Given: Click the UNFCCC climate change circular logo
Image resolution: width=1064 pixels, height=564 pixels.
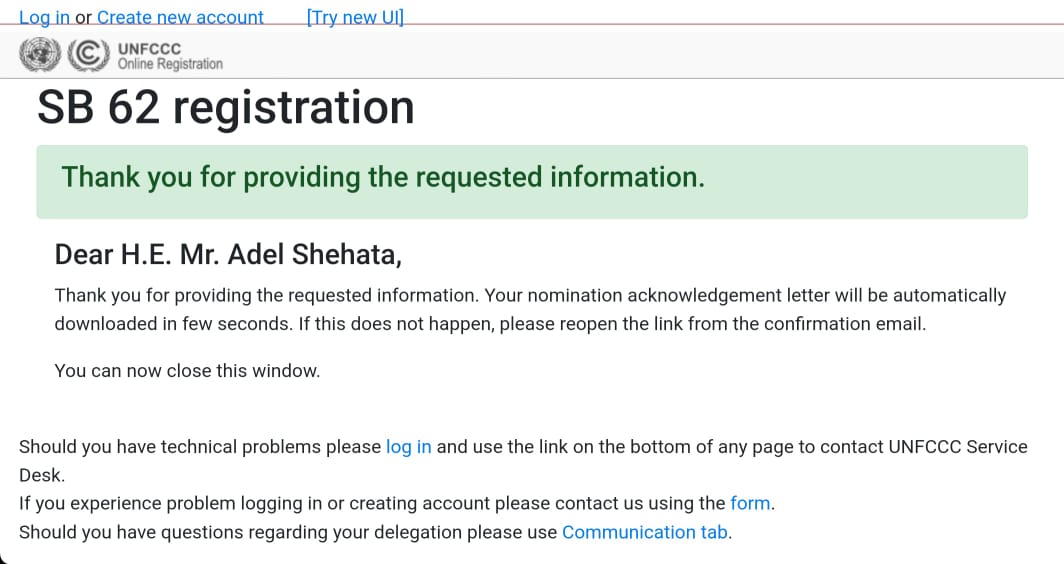Looking at the screenshot, I should 88,54.
